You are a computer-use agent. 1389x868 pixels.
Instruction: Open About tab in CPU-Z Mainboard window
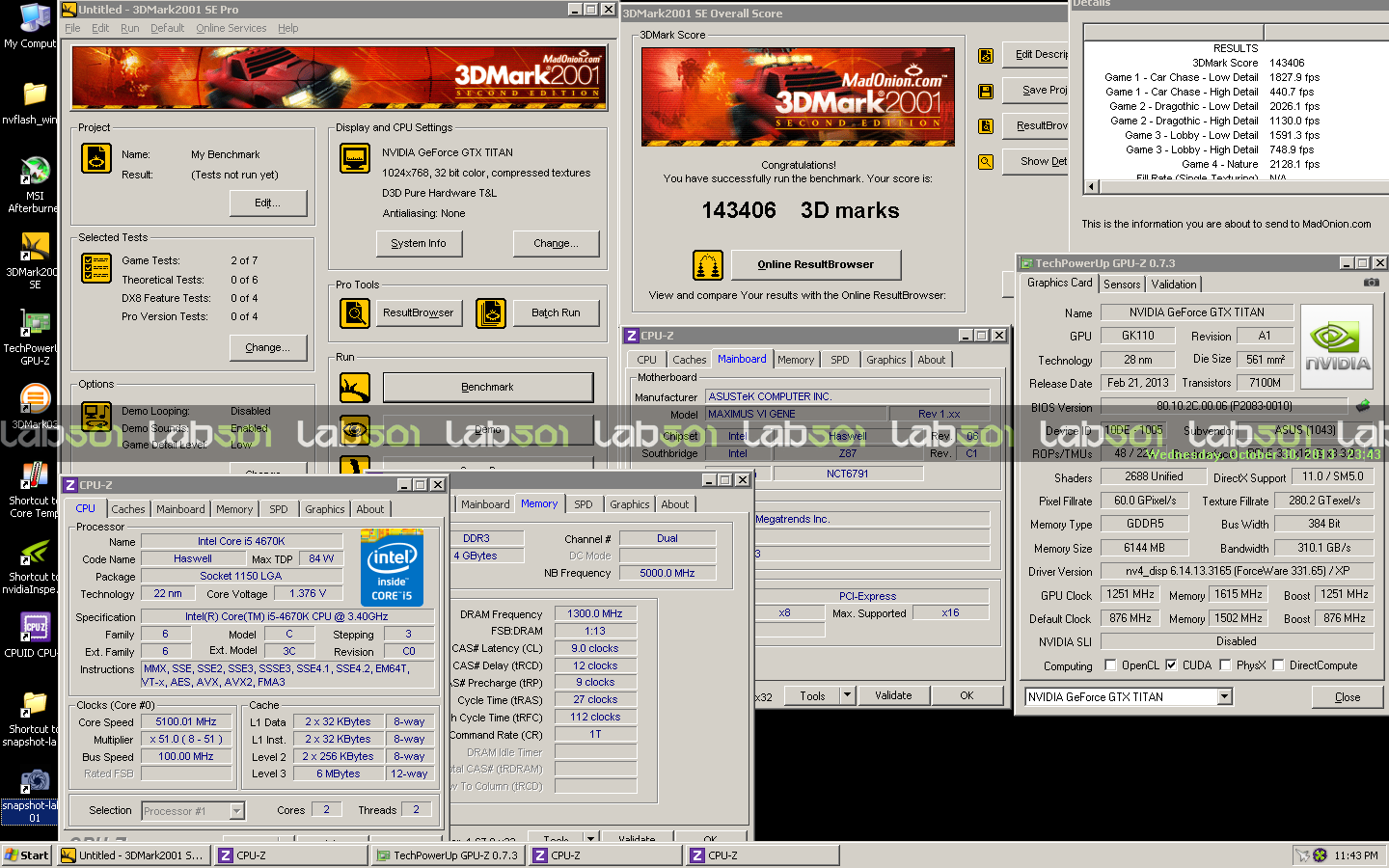[932, 360]
